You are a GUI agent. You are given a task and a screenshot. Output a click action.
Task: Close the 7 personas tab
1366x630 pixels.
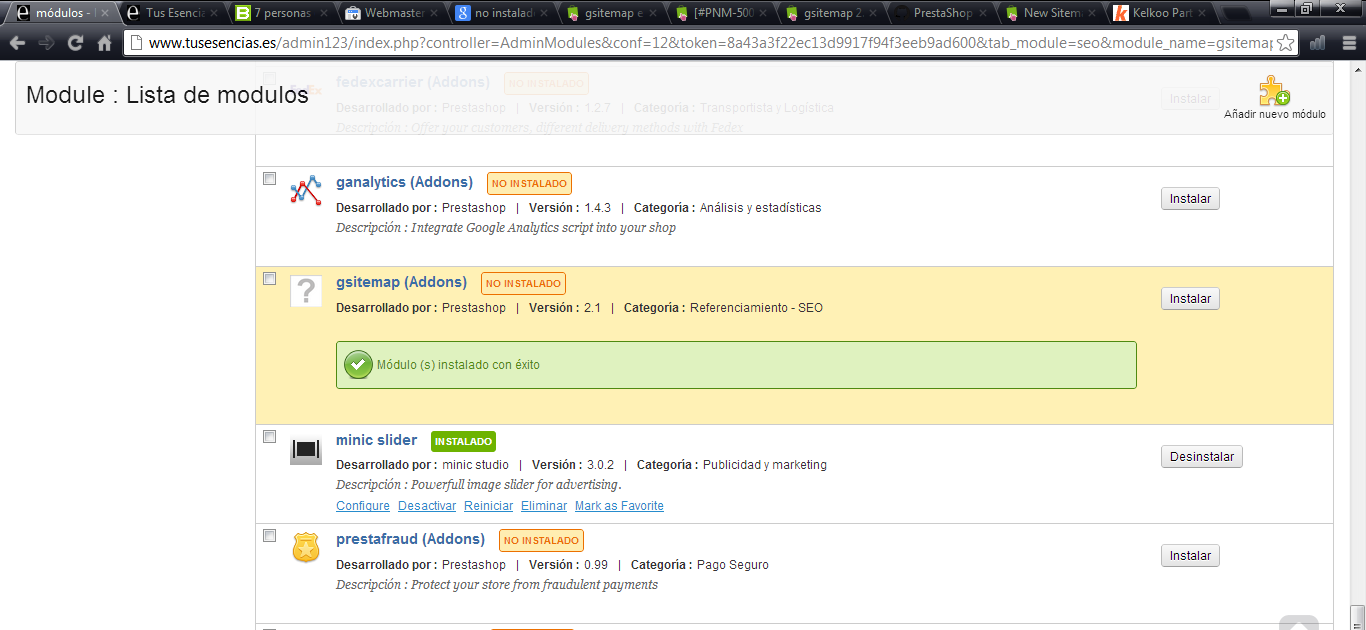click(322, 14)
